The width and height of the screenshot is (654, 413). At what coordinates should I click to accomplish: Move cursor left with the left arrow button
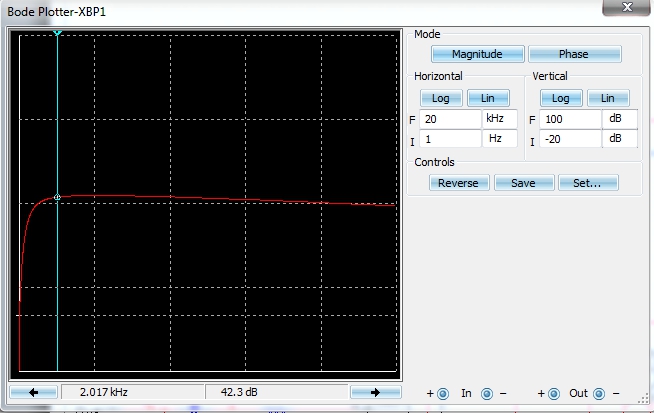click(x=35, y=393)
